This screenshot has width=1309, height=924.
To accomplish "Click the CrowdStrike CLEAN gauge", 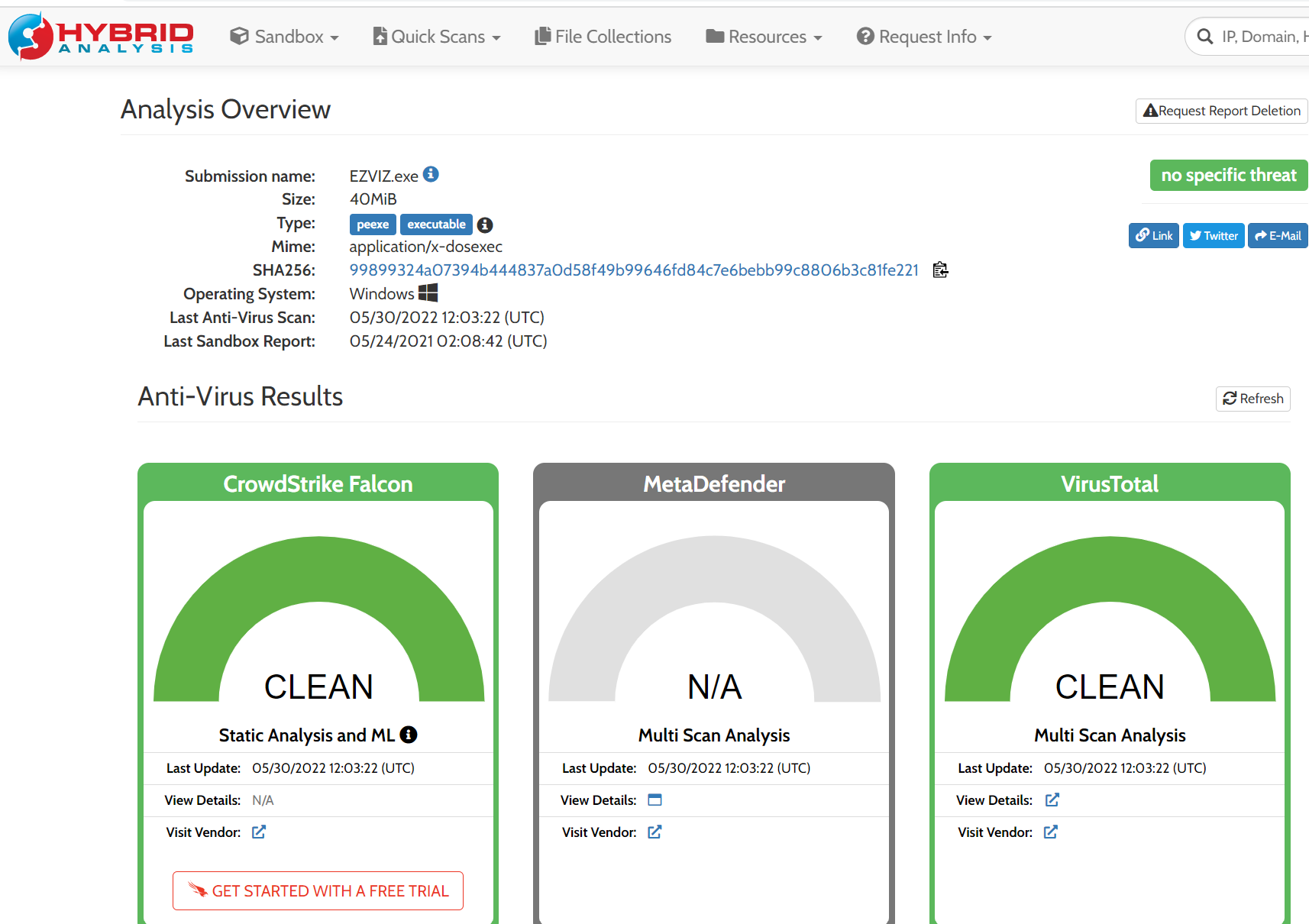I will [x=318, y=619].
